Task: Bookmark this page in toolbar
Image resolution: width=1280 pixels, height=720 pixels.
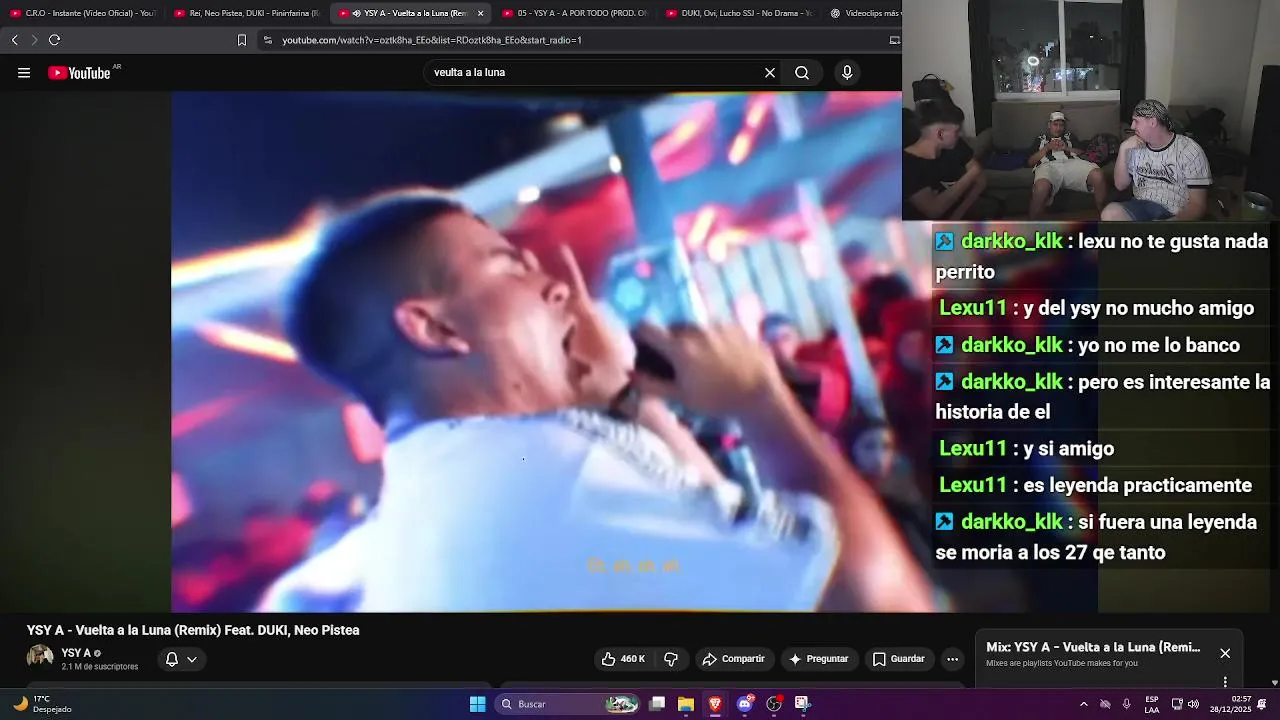Action: [241, 40]
